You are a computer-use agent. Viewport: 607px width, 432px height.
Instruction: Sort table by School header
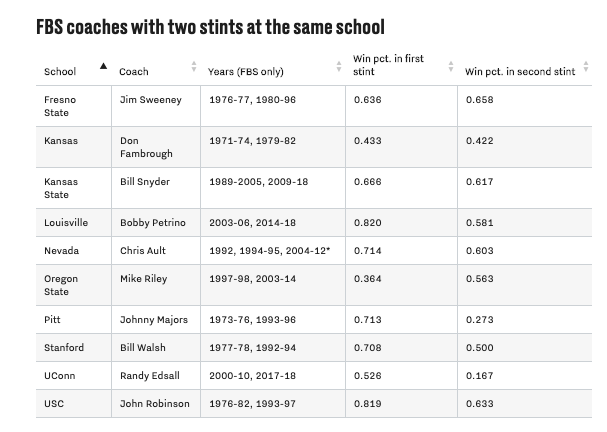(x=60, y=71)
